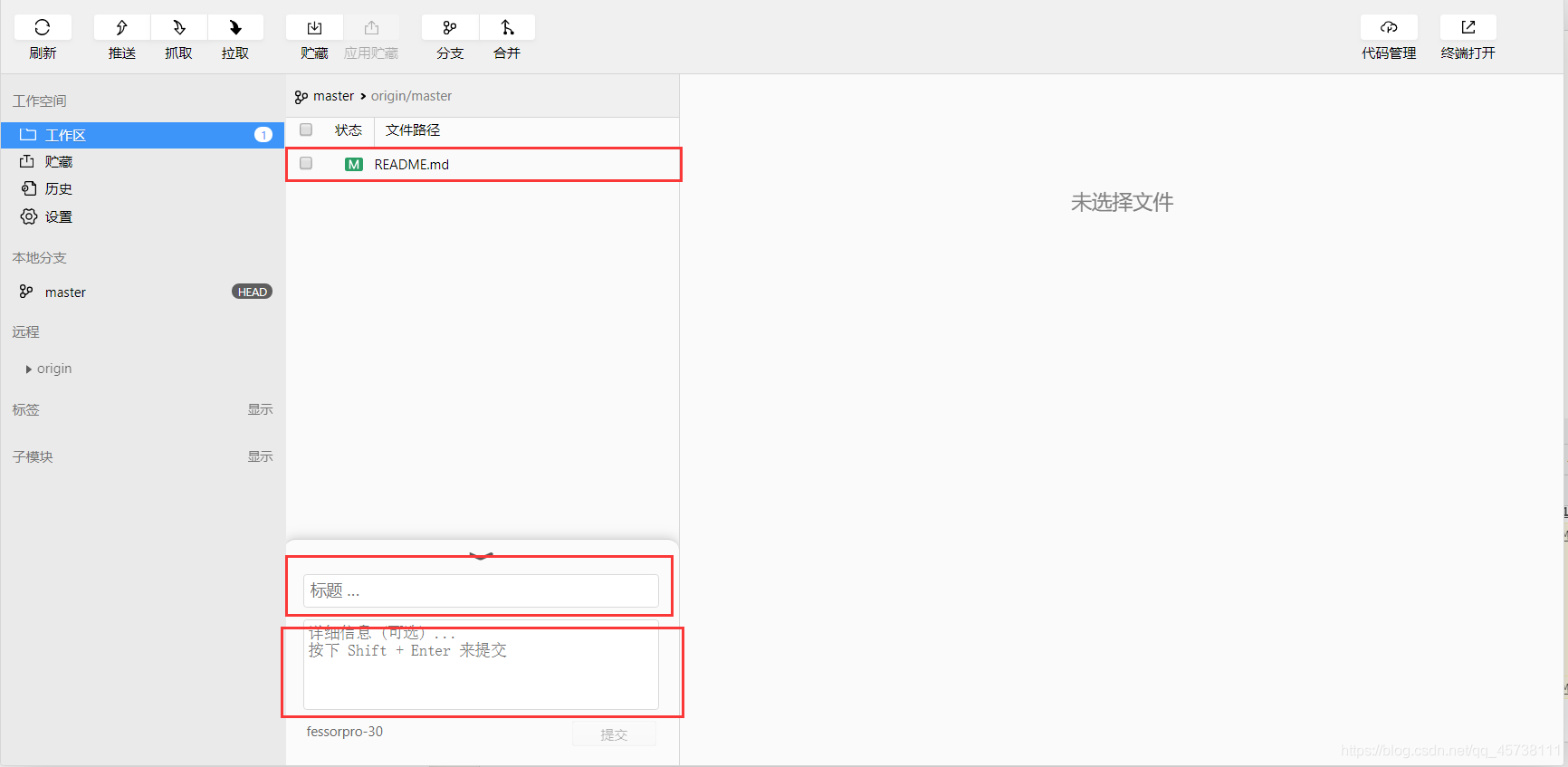The width and height of the screenshot is (1568, 767).
Task: Open the 合并 merge tool
Action: point(507,28)
